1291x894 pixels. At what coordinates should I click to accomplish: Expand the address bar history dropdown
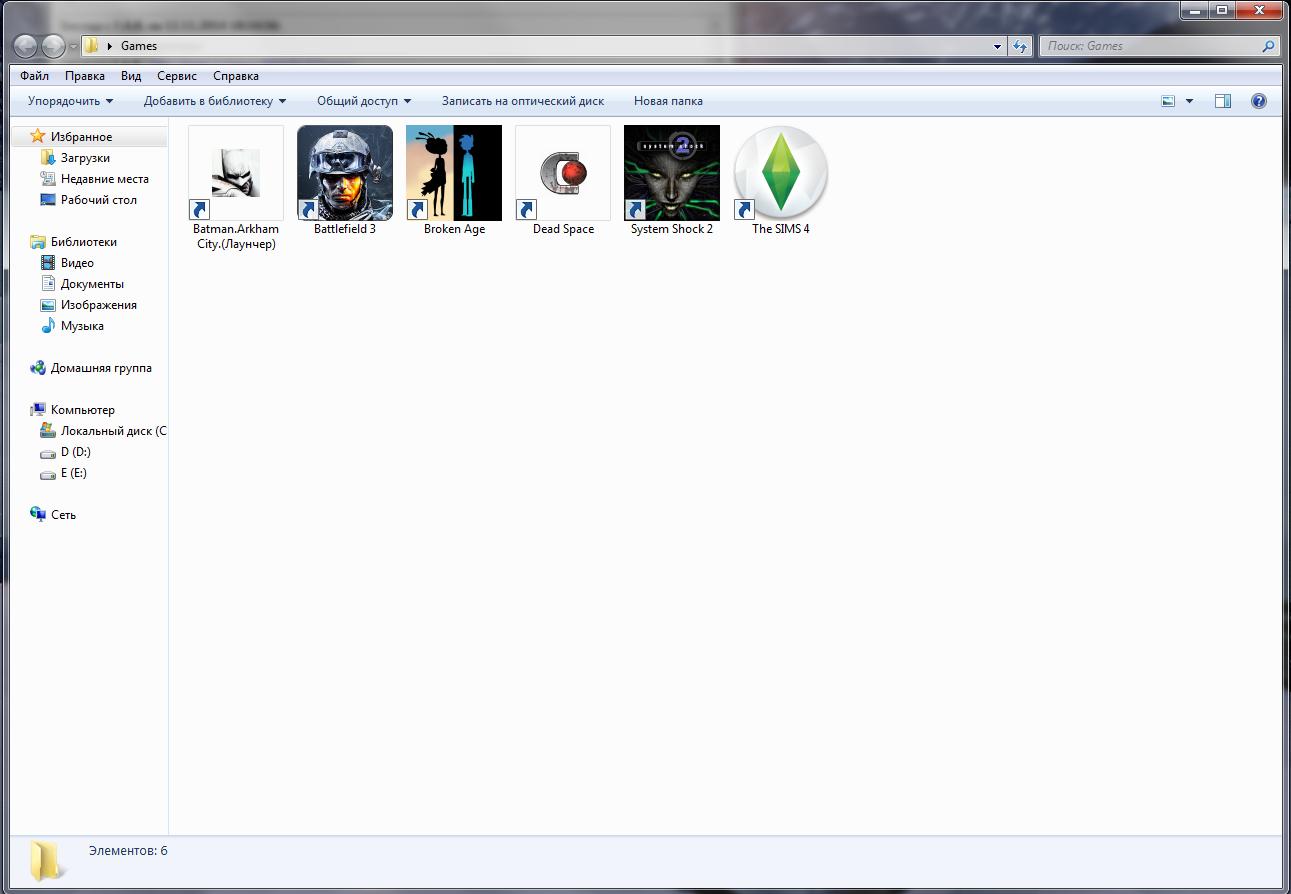tap(997, 46)
